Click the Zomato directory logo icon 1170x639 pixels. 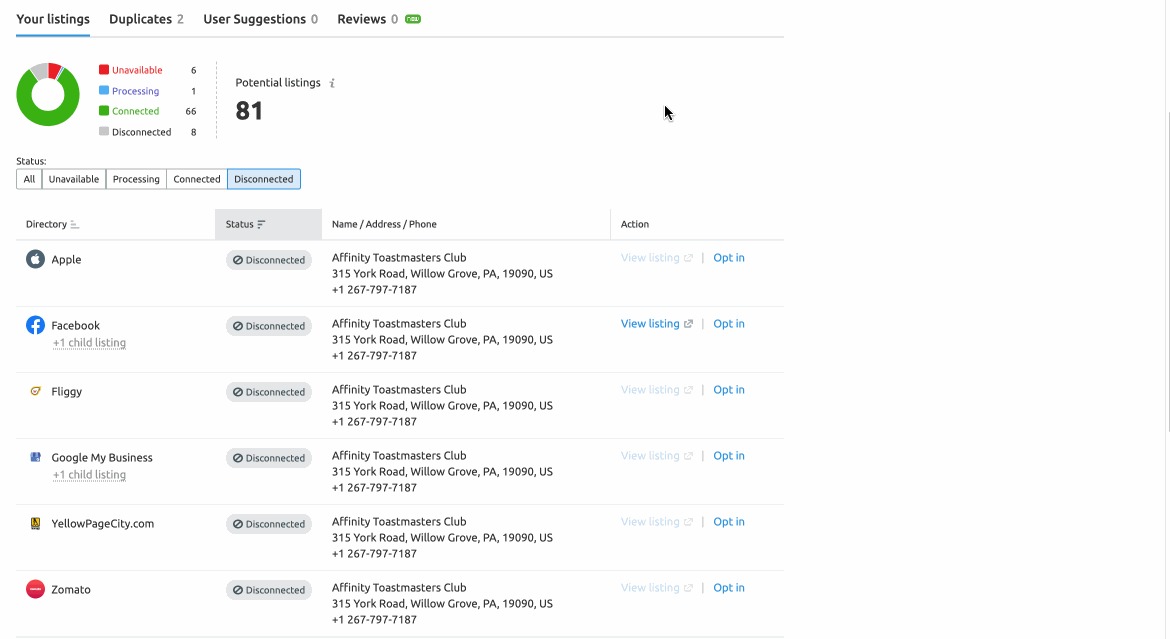pos(35,589)
